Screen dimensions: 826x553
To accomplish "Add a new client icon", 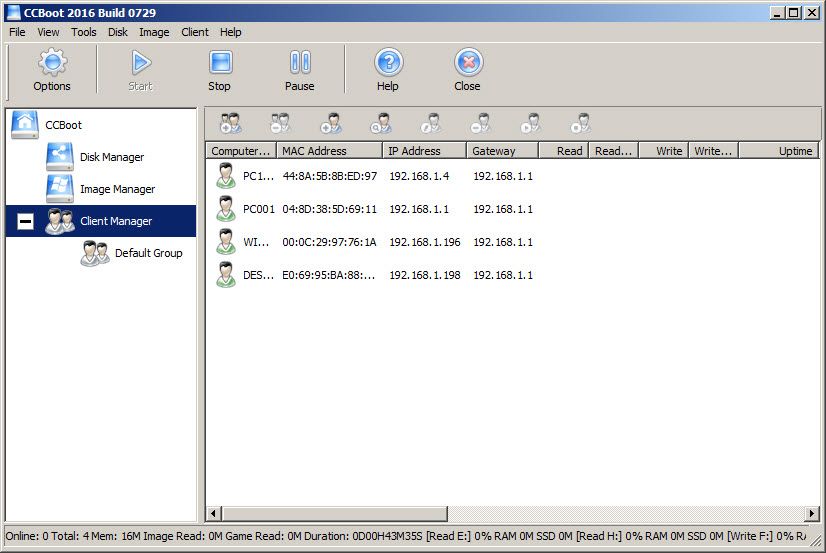I will point(331,123).
